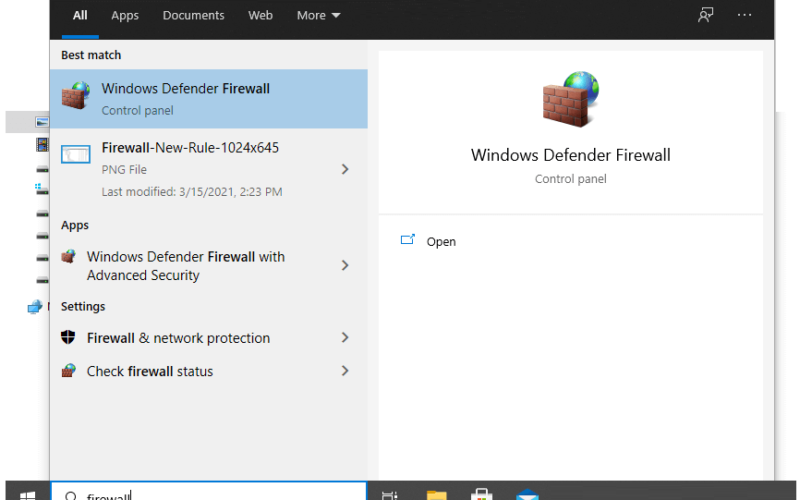Click Last modified 3/15/2021 text
The height and width of the screenshot is (500, 800).
[192, 192]
